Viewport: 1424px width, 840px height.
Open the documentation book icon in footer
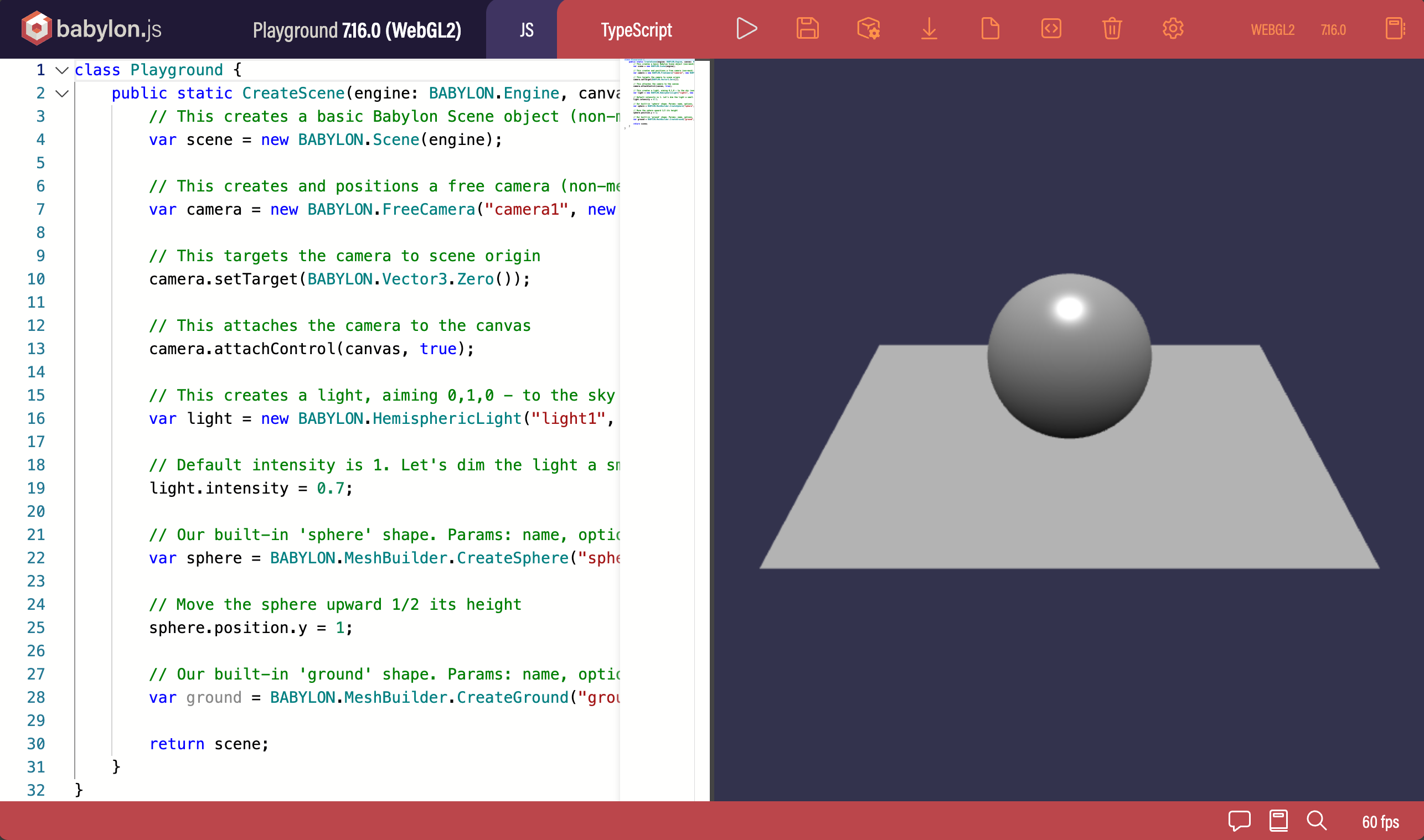click(1278, 821)
